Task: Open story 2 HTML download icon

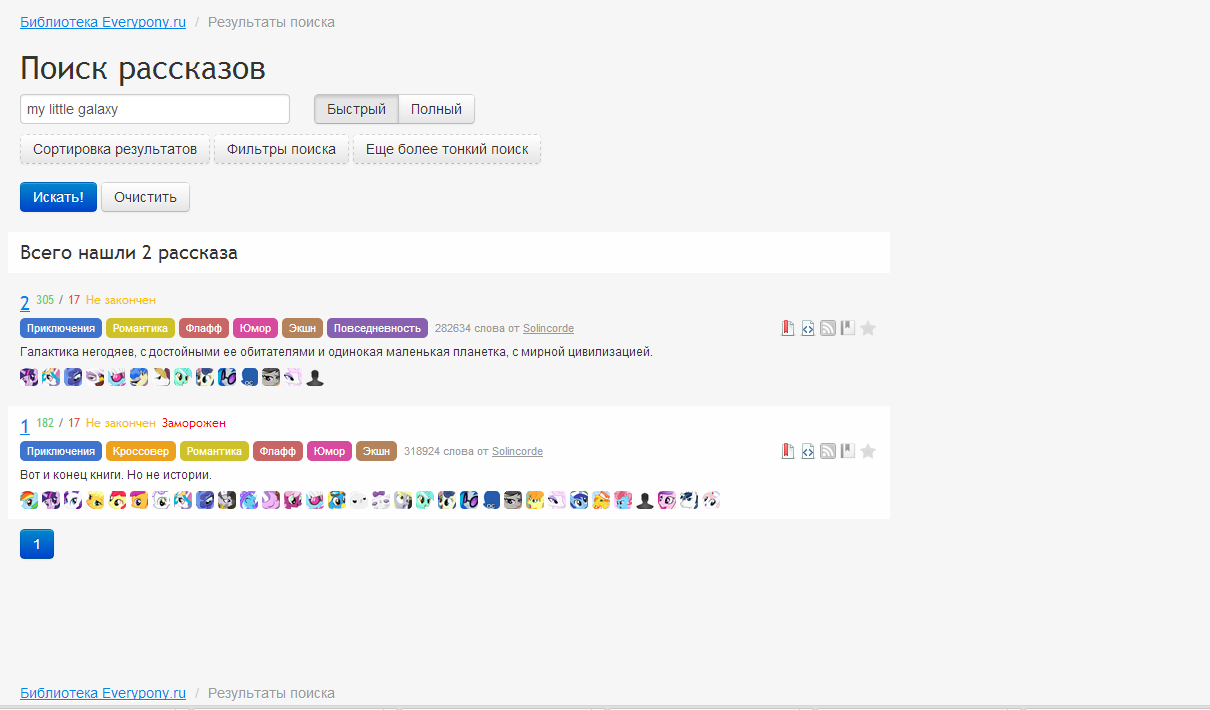Action: pos(808,328)
